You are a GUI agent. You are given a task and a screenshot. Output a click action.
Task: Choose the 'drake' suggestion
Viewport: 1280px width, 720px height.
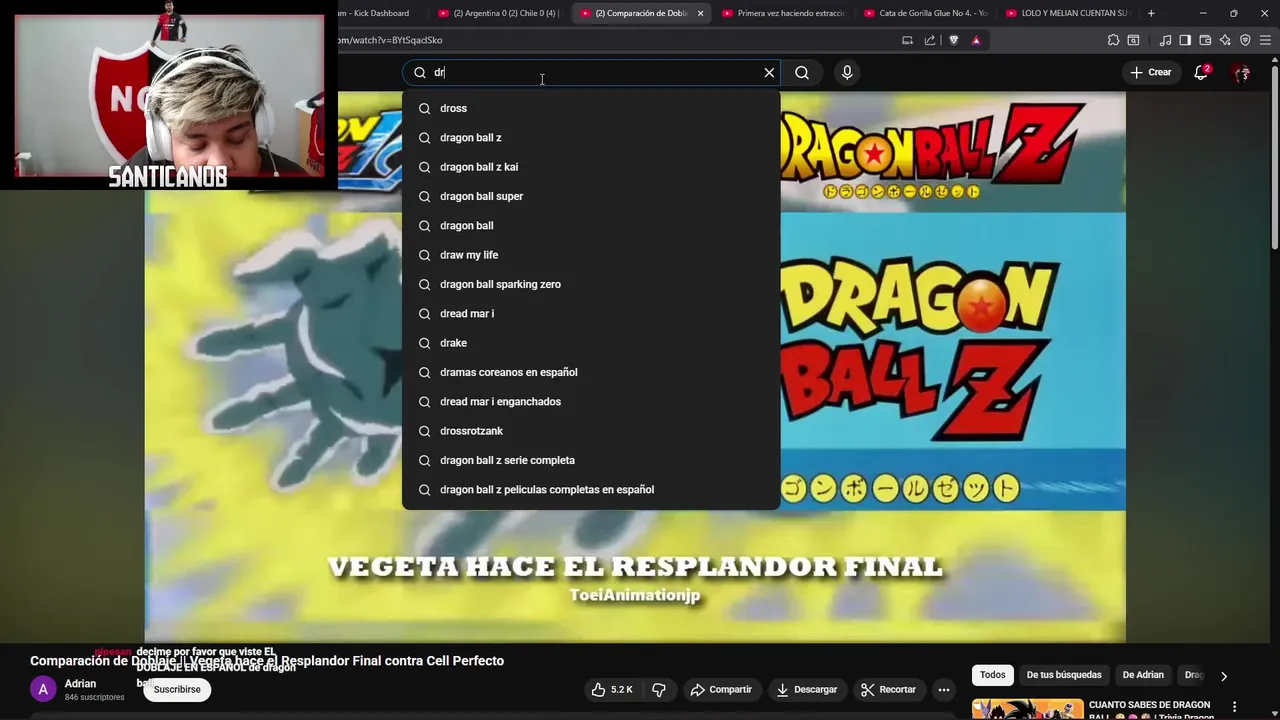tap(591, 343)
